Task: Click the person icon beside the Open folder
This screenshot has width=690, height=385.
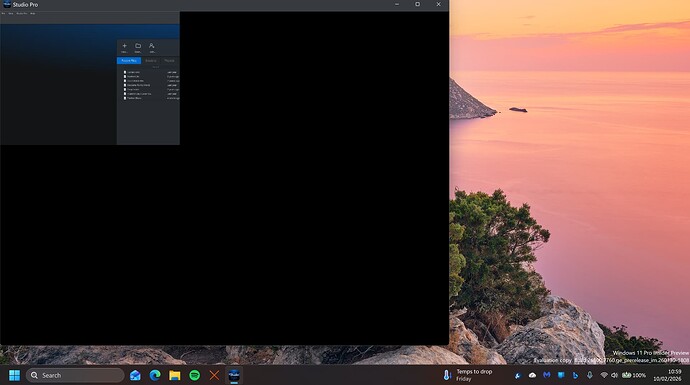Action: tap(151, 46)
